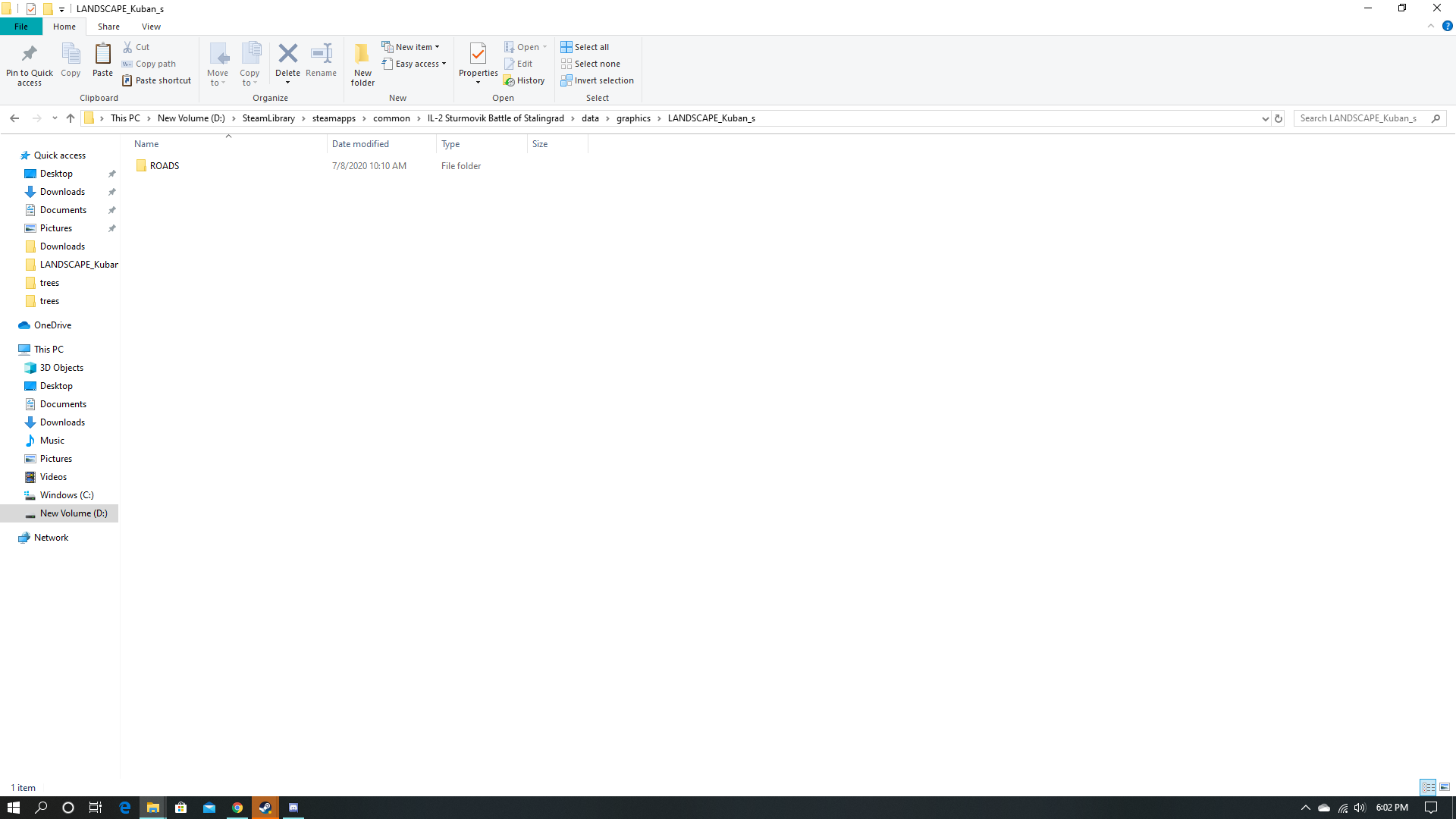
Task: Sort by Name column header
Action: [227, 144]
